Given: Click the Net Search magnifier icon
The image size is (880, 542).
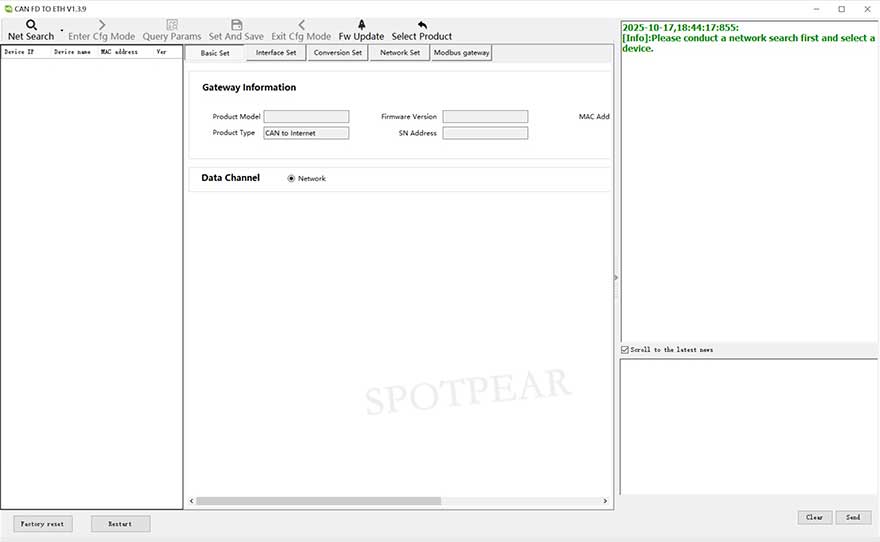Looking at the screenshot, I should (31, 24).
